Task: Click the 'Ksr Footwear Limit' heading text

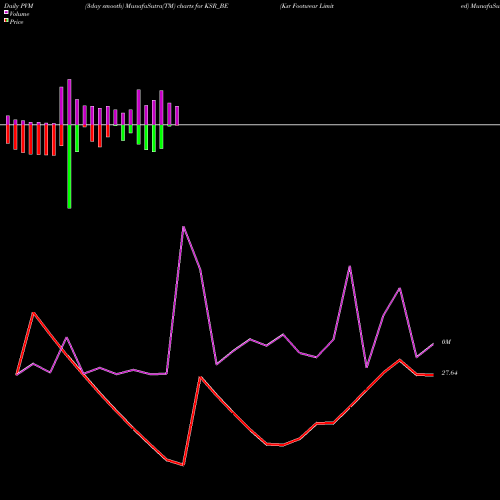Action: [307, 6]
